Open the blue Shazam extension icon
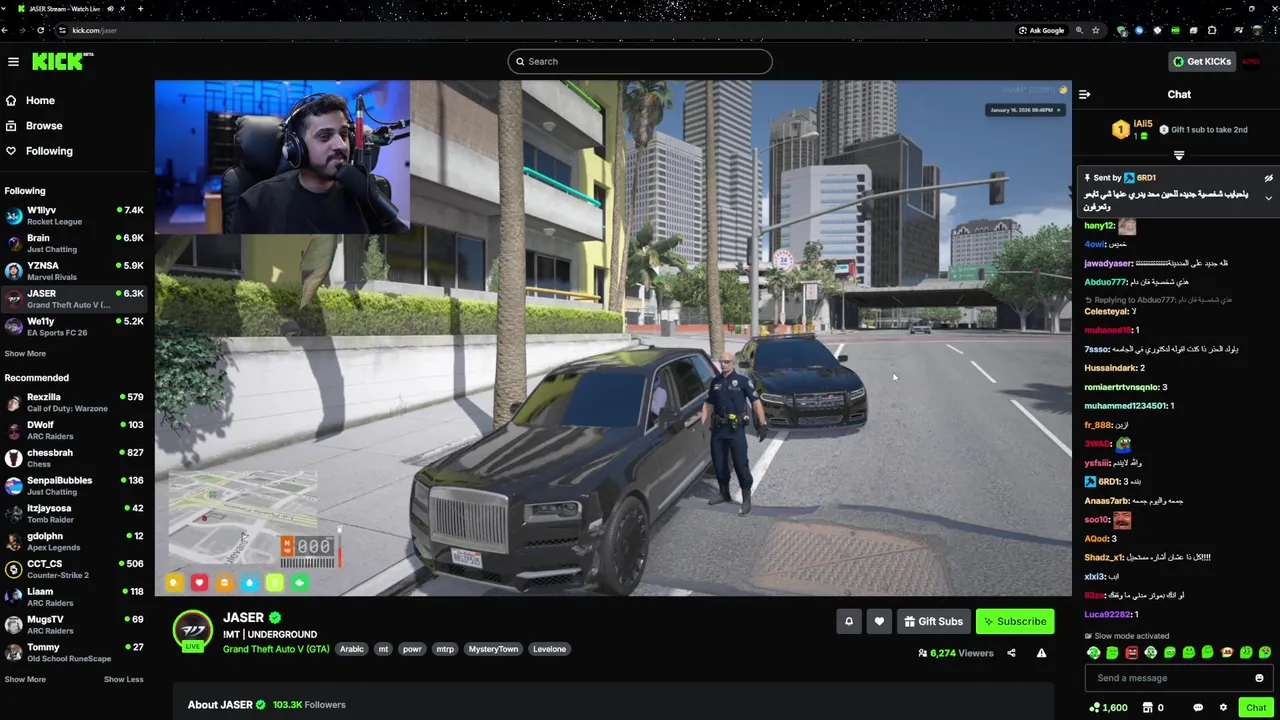The image size is (1280, 720). click(1139, 30)
